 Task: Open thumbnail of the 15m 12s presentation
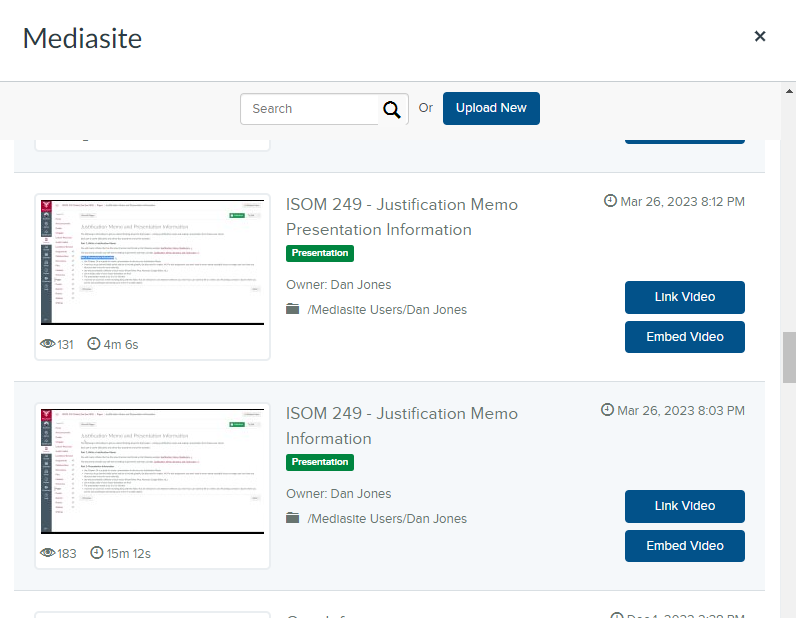[x=152, y=472]
